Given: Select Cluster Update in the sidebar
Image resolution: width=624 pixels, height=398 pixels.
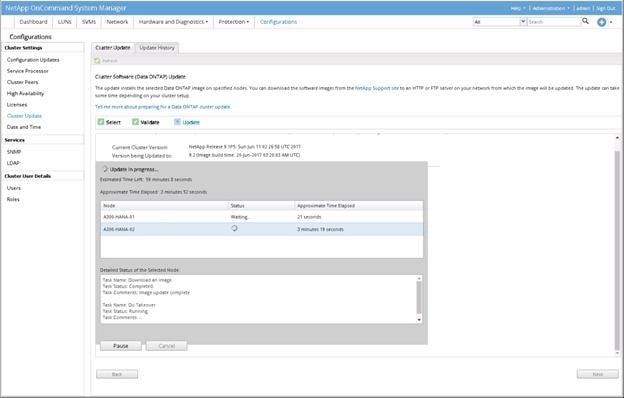Looking at the screenshot, I should 24,116.
